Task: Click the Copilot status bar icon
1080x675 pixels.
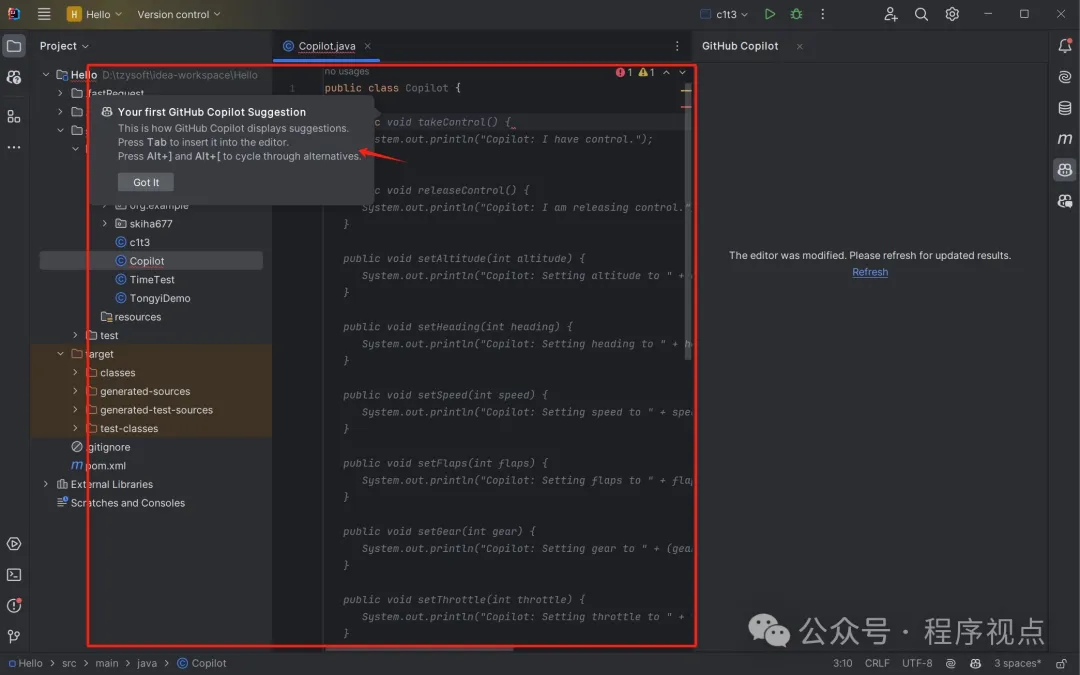Action: click(x=975, y=663)
